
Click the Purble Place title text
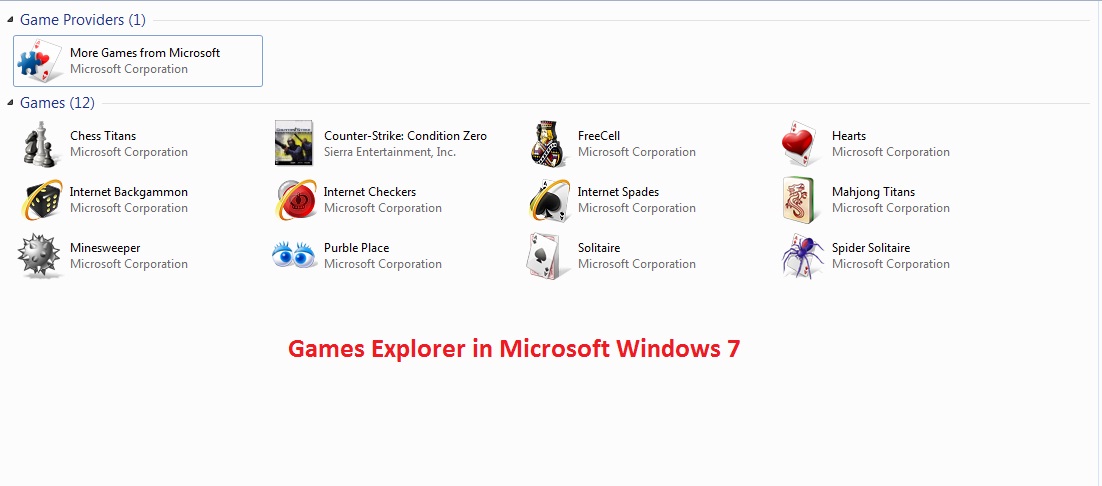356,248
